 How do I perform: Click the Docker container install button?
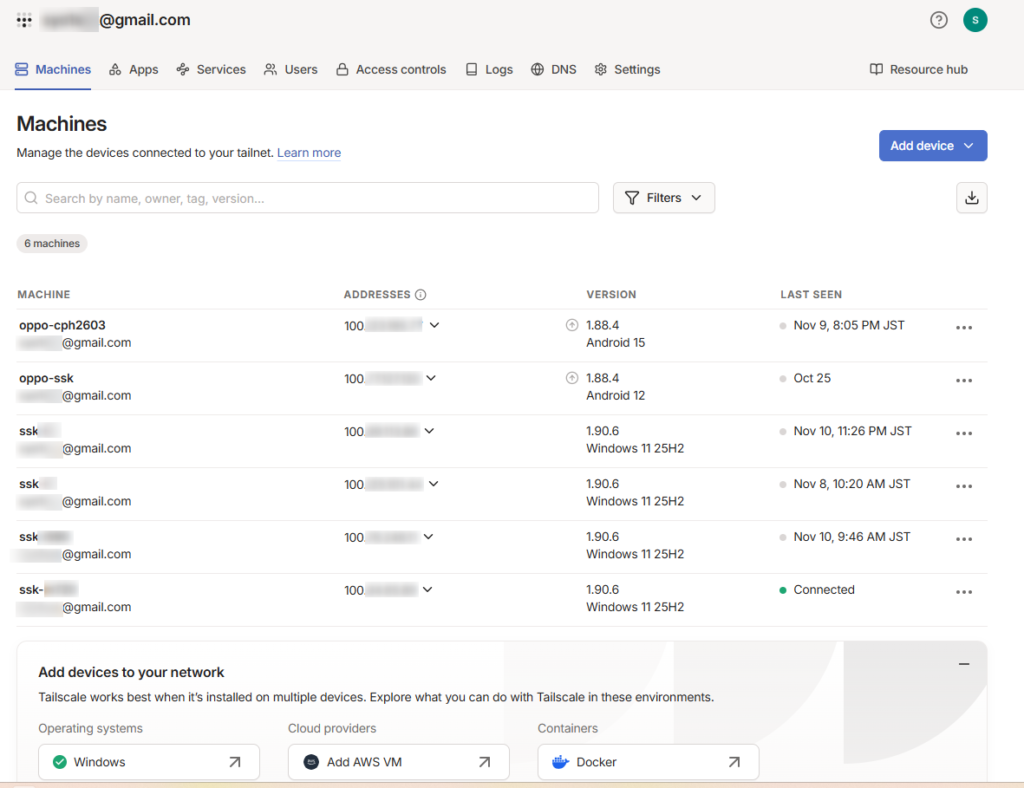pos(648,762)
